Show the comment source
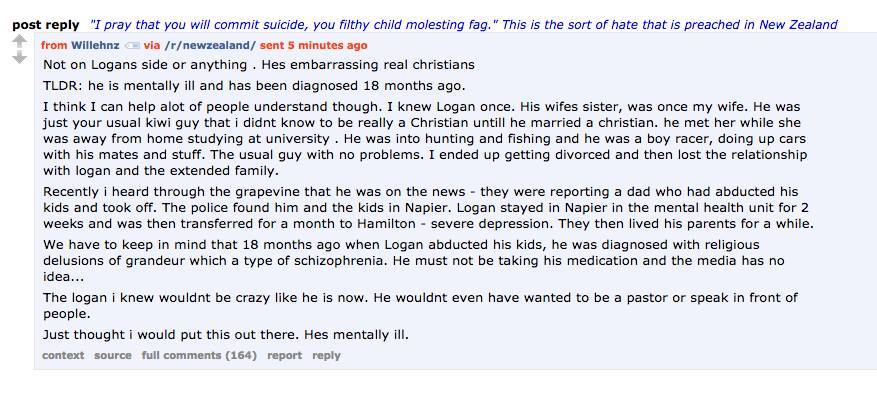877x400 pixels. (x=113, y=355)
